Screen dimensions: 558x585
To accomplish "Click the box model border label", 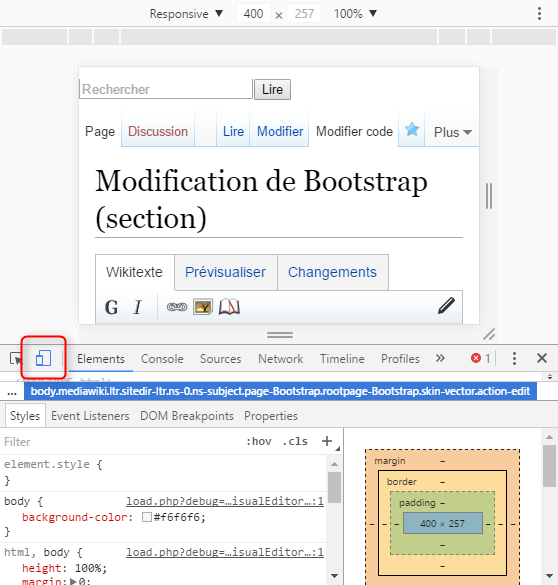I will click(402, 482).
